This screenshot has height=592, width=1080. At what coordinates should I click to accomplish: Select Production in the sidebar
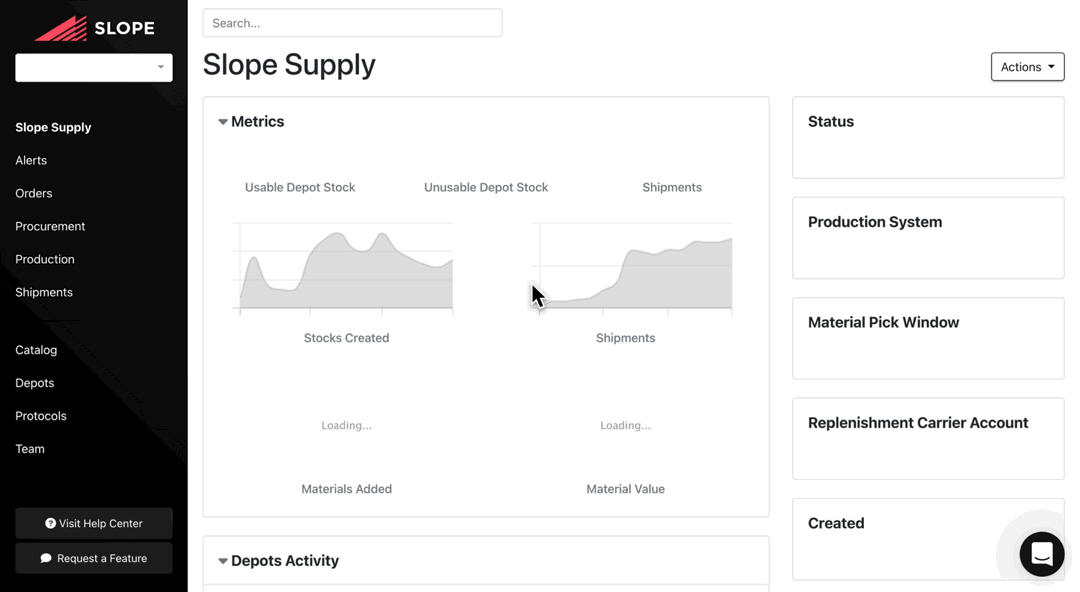point(45,259)
